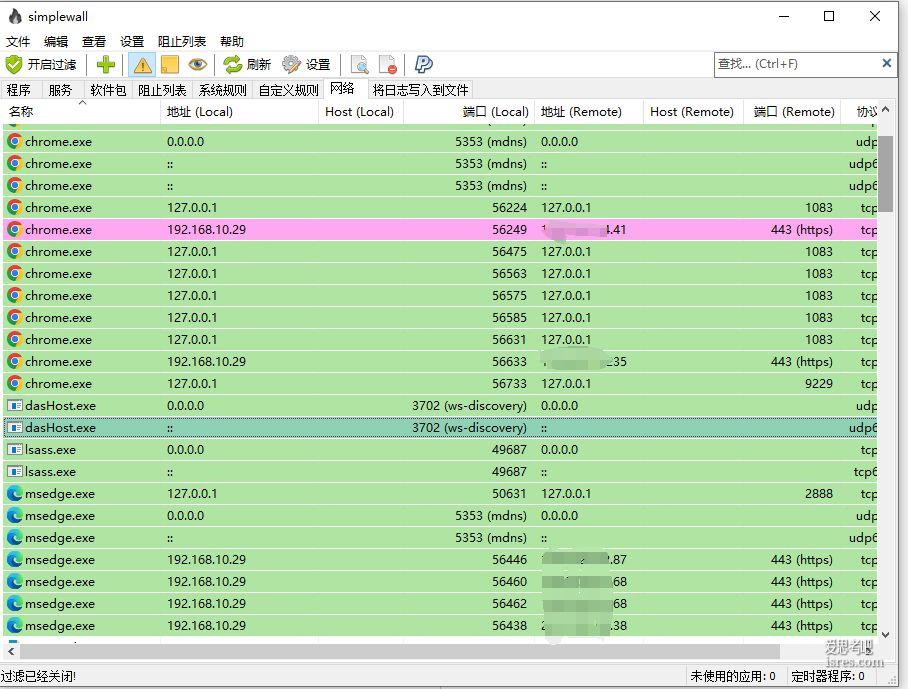Click the dasHost.exe icon in 0.0.0.0 row
The width and height of the screenshot is (908, 689).
(14, 405)
